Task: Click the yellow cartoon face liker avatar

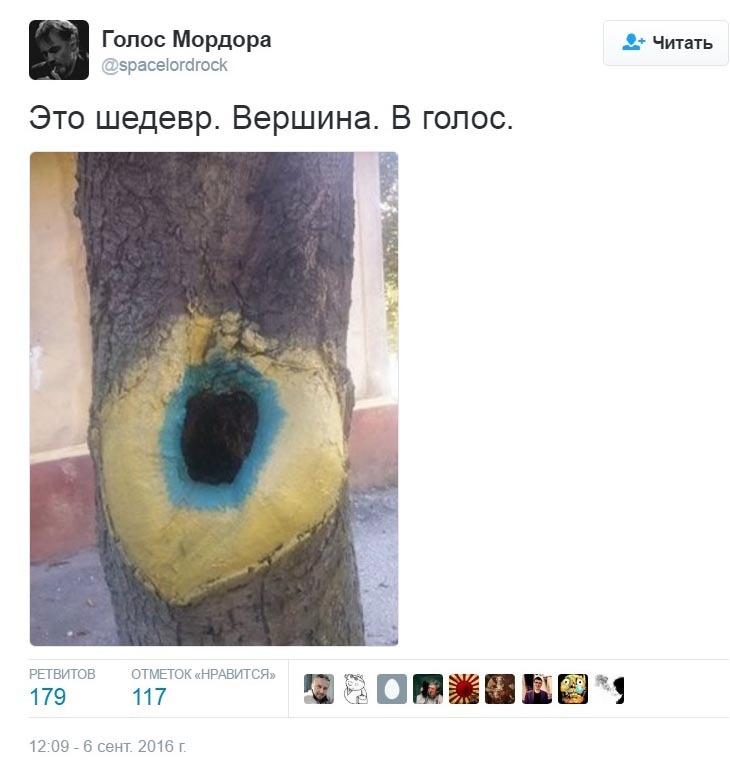Action: [573, 689]
